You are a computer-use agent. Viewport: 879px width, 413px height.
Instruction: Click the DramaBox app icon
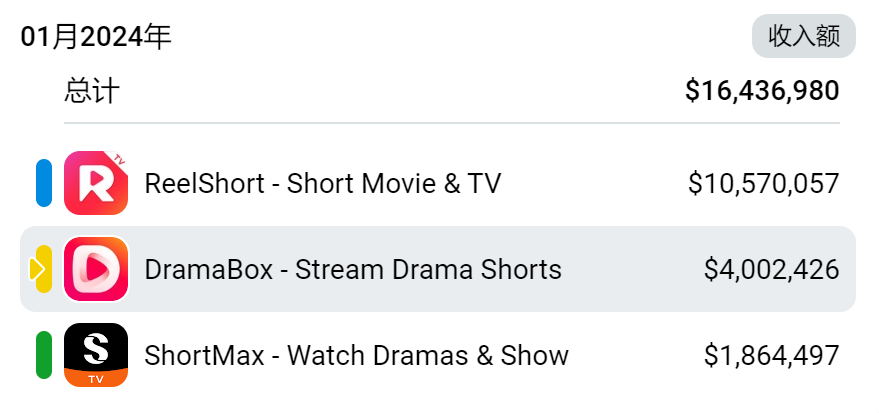pyautogui.click(x=96, y=269)
